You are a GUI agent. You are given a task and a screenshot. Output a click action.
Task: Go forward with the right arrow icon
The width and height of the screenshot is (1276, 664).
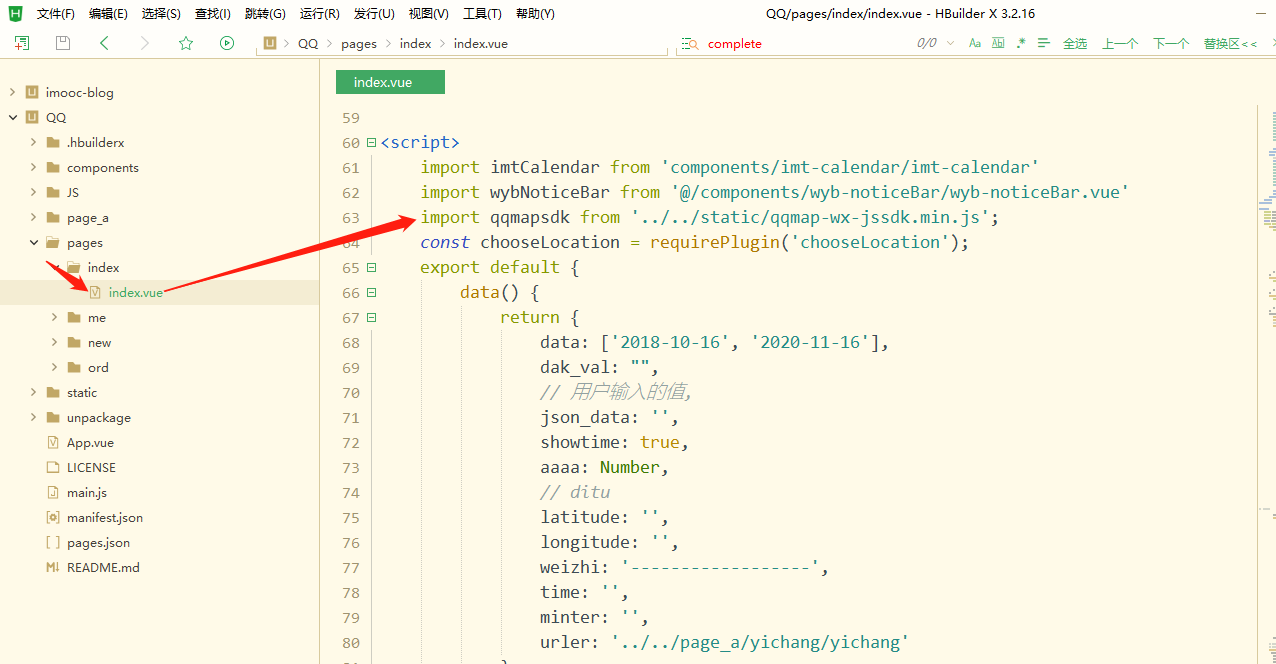pos(145,43)
